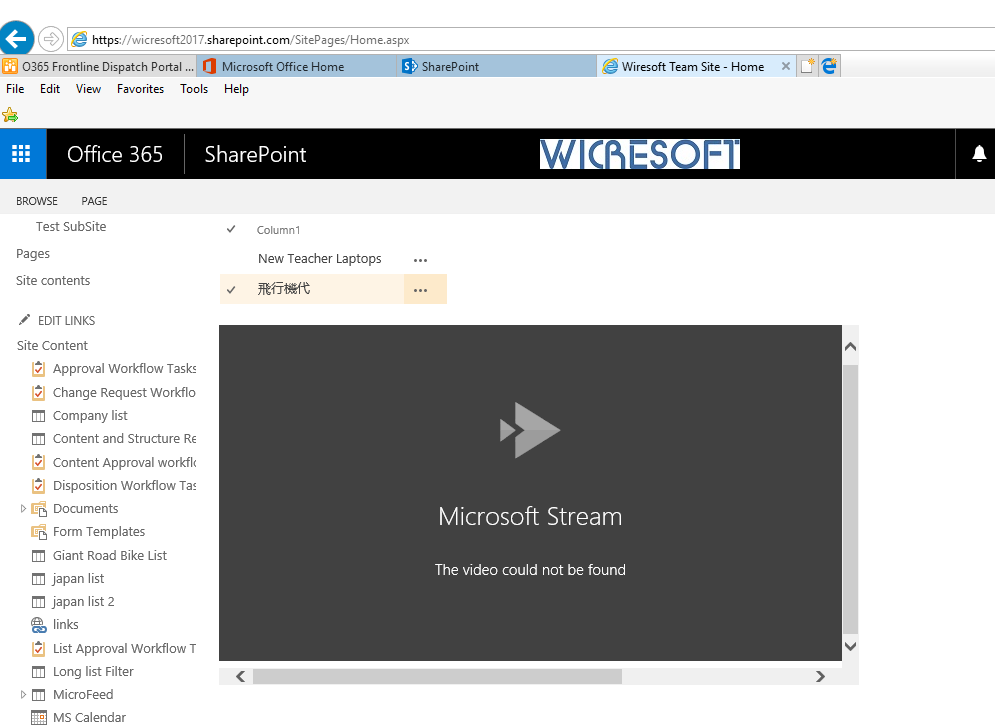Click the Content Approval workflow task icon
Screen dimensions: 995x726
39,462
